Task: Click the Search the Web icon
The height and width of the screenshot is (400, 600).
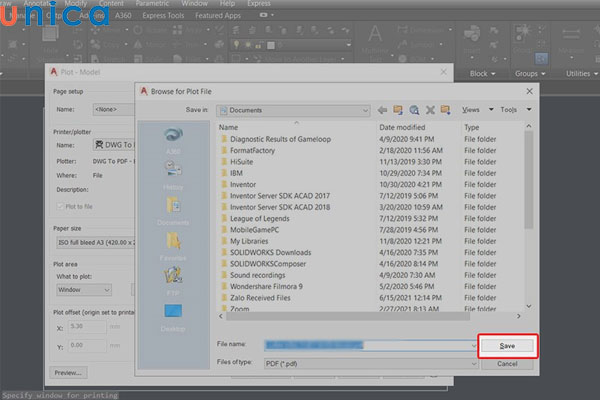Action: [415, 109]
